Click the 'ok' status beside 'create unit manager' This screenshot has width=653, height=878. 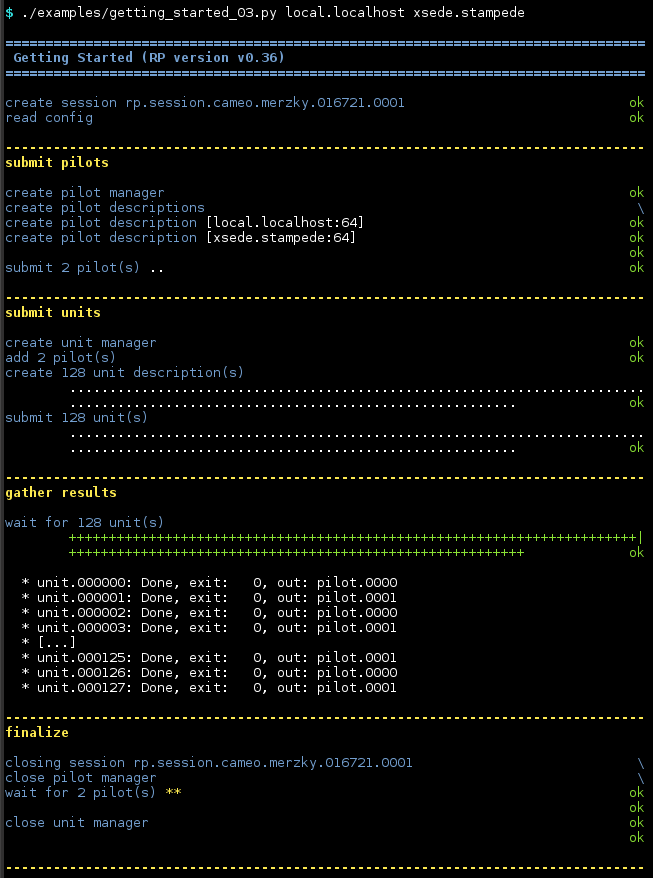pos(636,343)
